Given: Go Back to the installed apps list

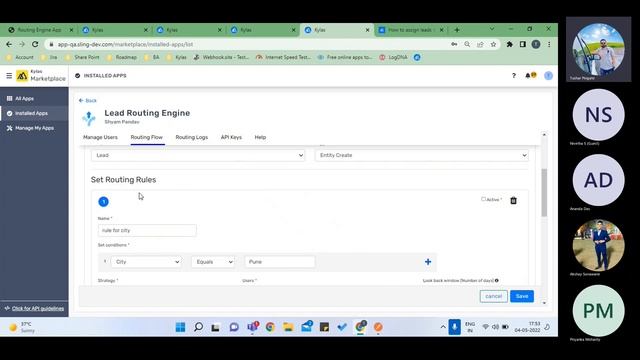Looking at the screenshot, I should coord(88,100).
